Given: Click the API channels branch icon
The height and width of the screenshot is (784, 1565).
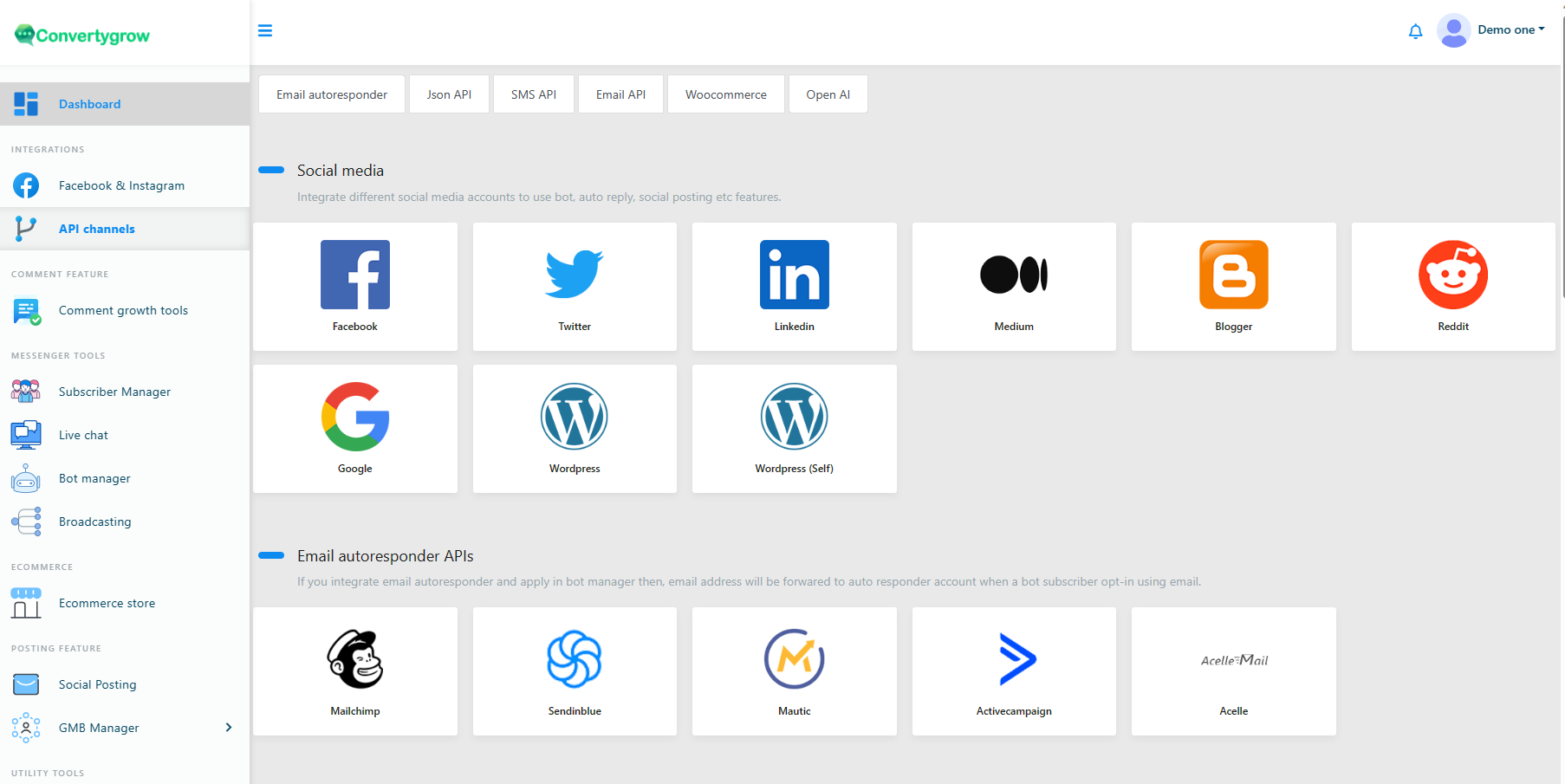Looking at the screenshot, I should tap(26, 229).
